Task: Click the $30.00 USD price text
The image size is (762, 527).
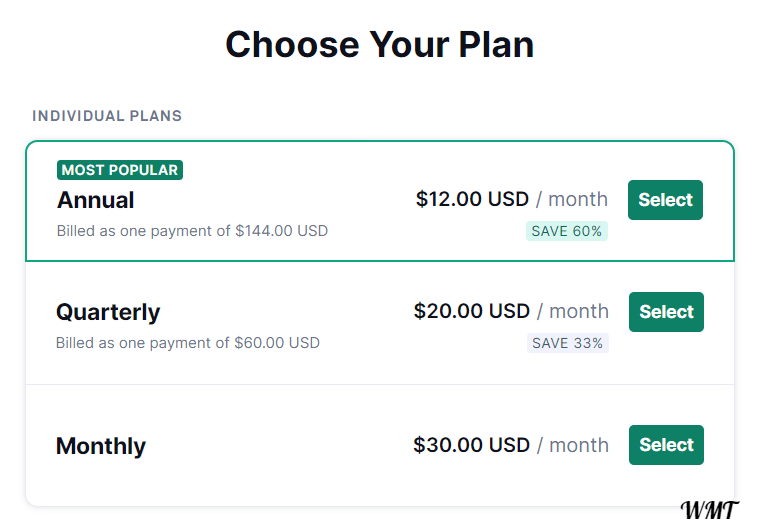Action: click(471, 445)
